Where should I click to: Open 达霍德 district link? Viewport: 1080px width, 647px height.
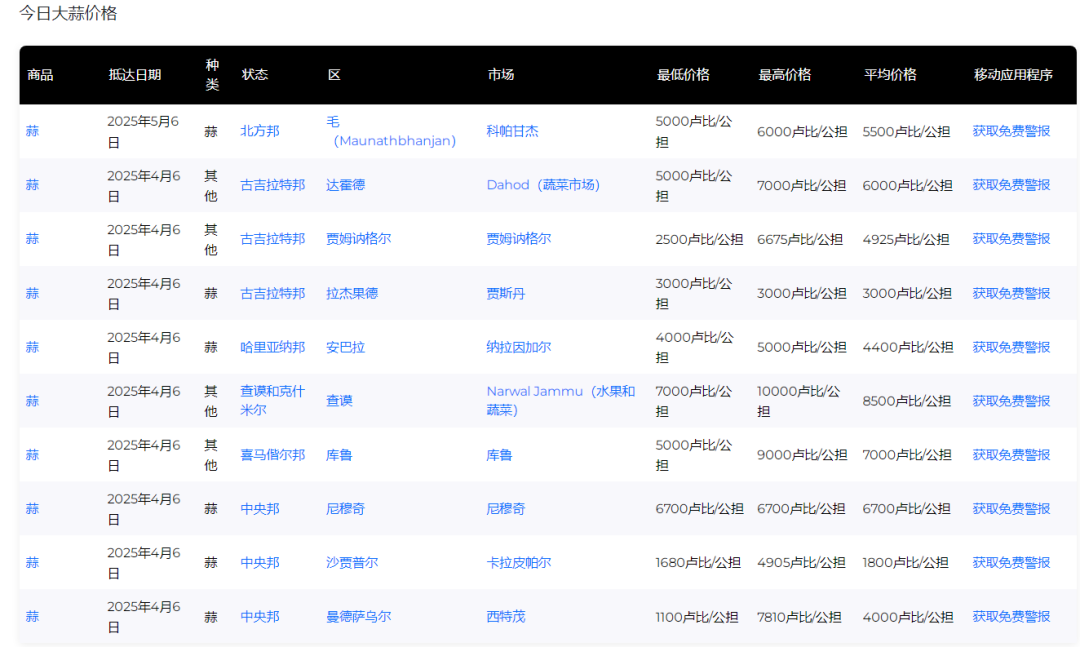(345, 185)
